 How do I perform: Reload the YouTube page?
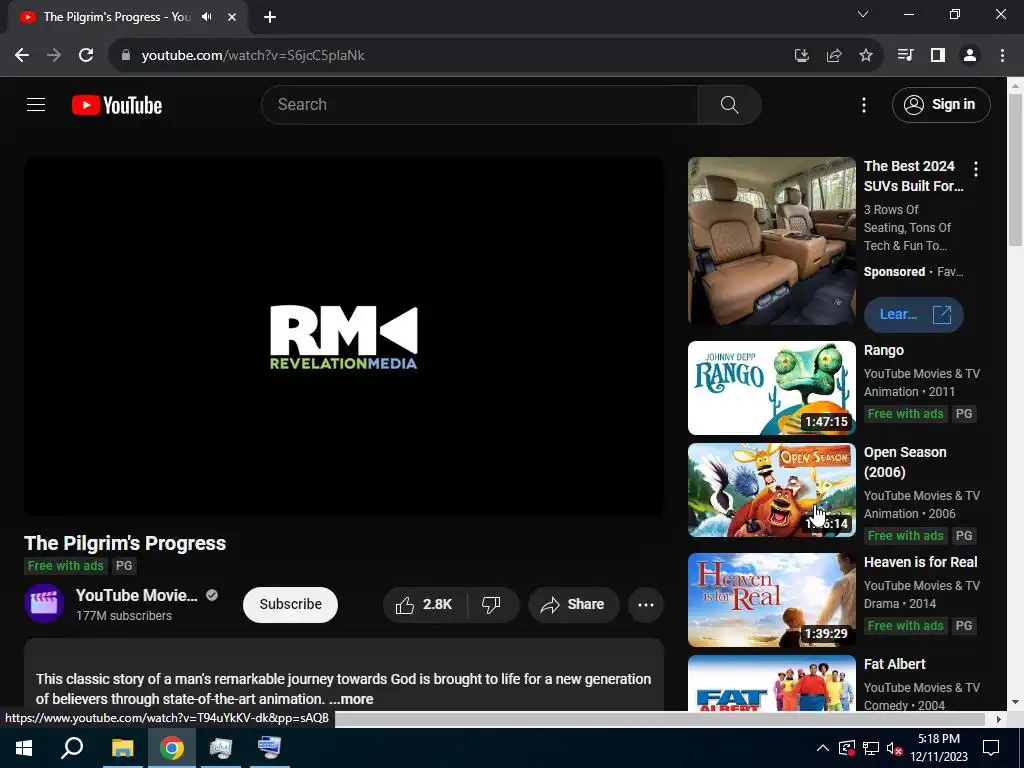pyautogui.click(x=86, y=56)
